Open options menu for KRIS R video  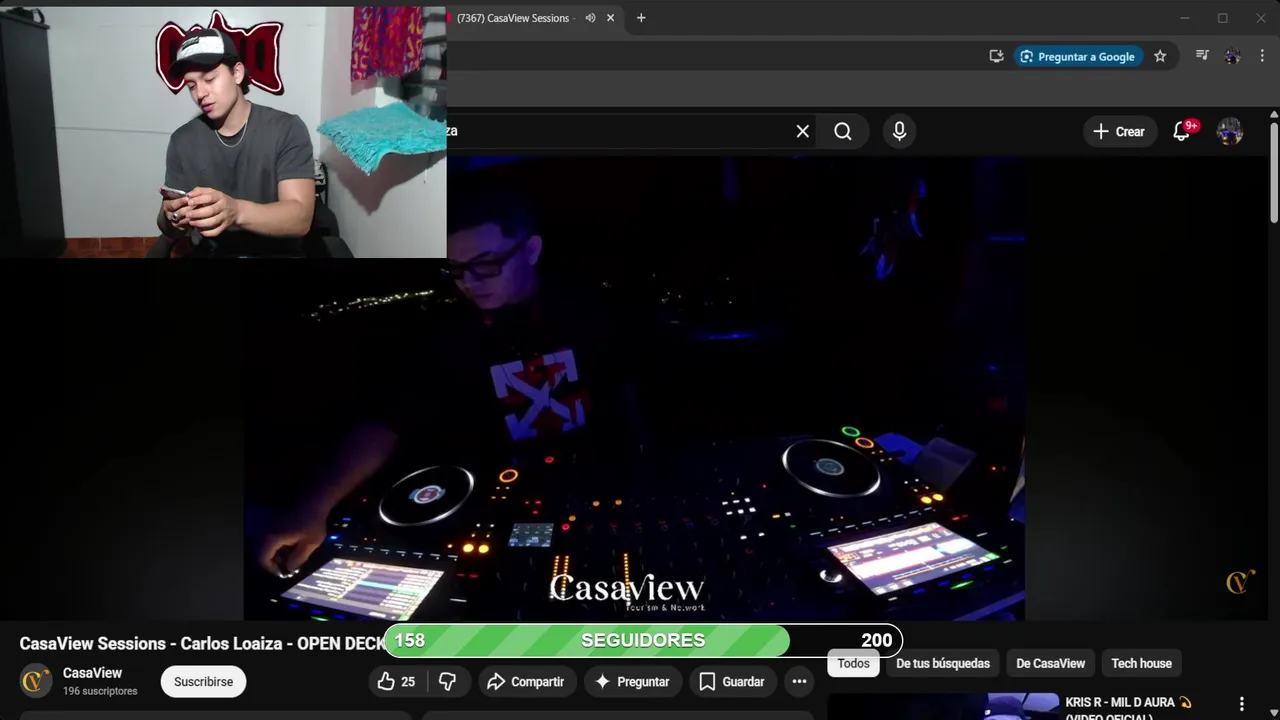[1242, 704]
